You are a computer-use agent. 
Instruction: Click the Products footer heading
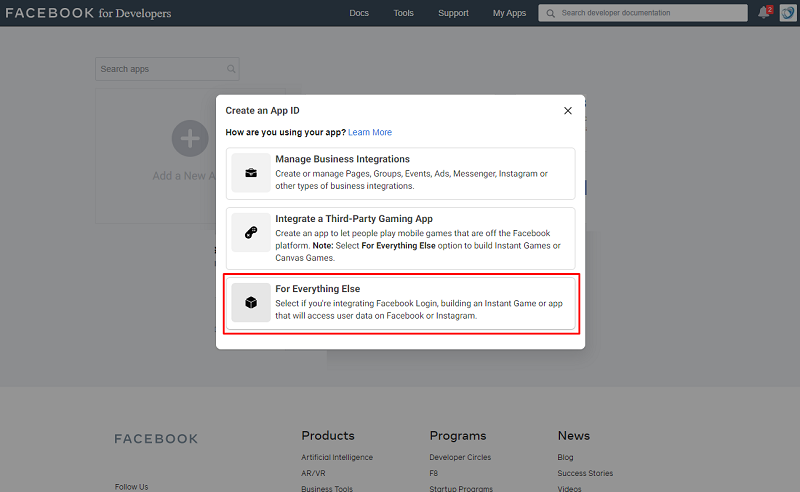328,435
